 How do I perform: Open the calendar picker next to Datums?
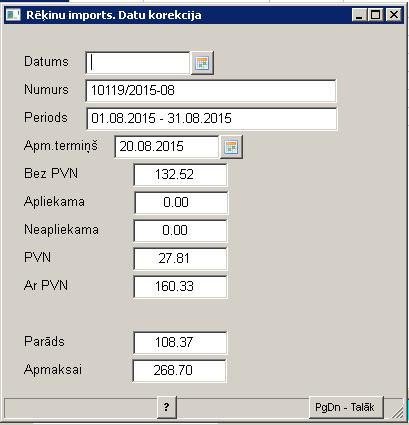pyautogui.click(x=202, y=63)
